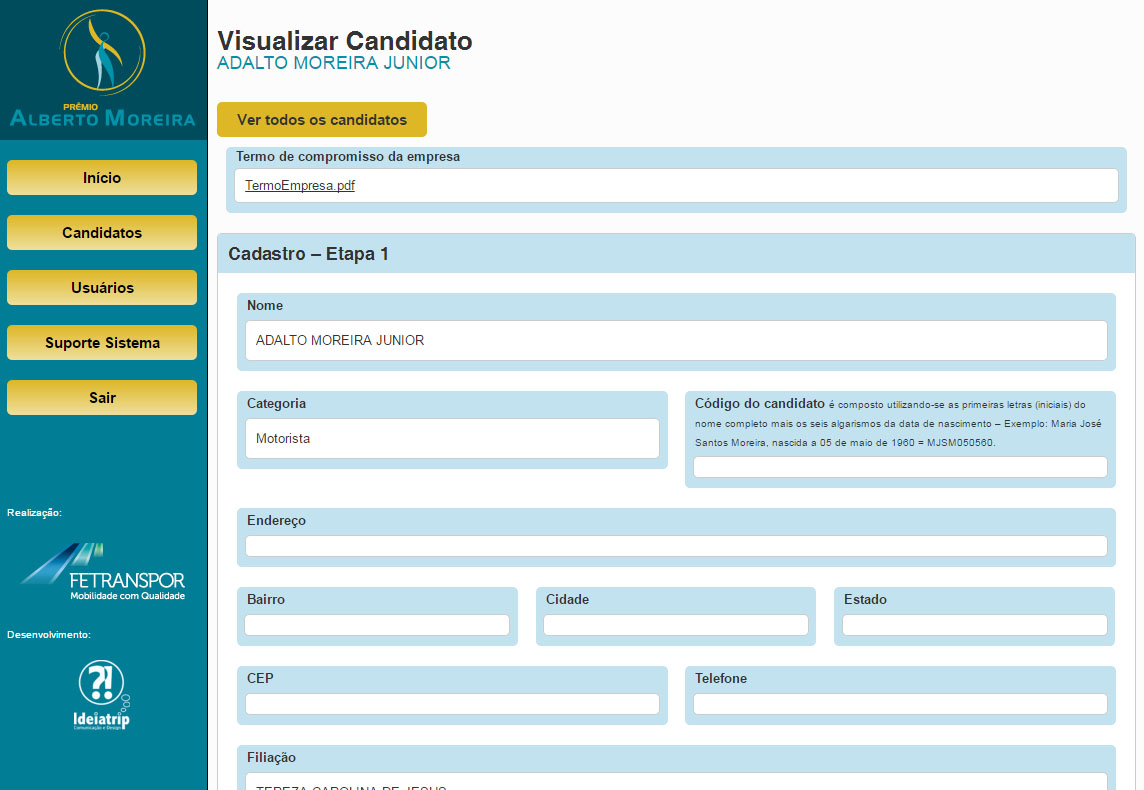Focus the Telefone input field
This screenshot has width=1144, height=790.
click(900, 704)
